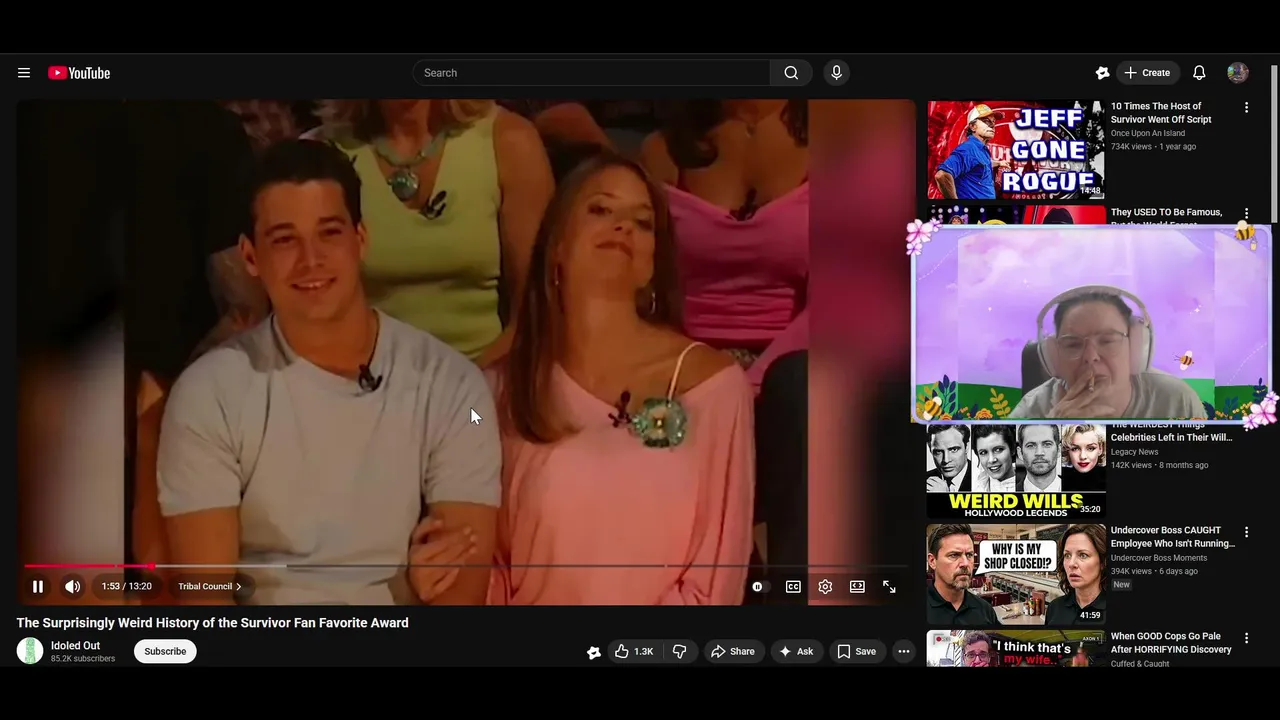Mute the video volume
1280x720 pixels.
73,587
